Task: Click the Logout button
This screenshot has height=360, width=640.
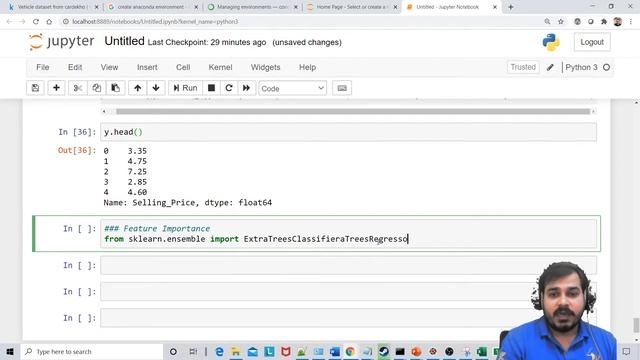Action: point(592,42)
